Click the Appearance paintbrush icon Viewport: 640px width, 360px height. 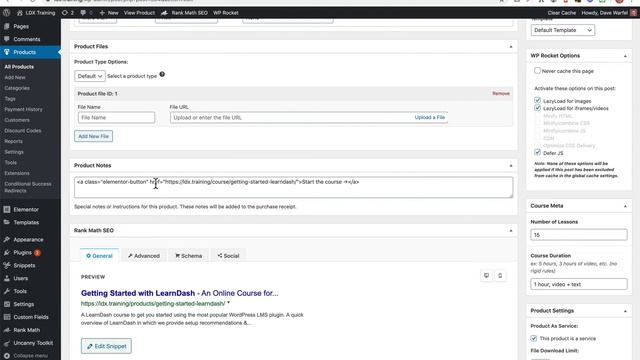(7, 240)
